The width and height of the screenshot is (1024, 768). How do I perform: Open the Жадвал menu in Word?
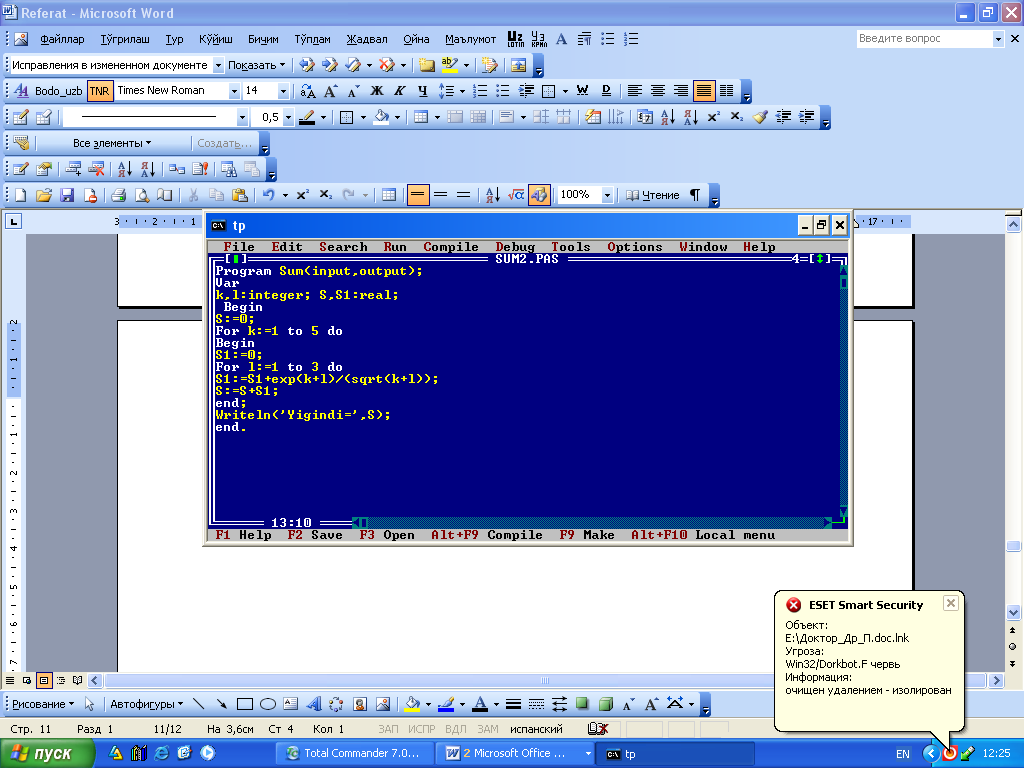pyautogui.click(x=367, y=39)
